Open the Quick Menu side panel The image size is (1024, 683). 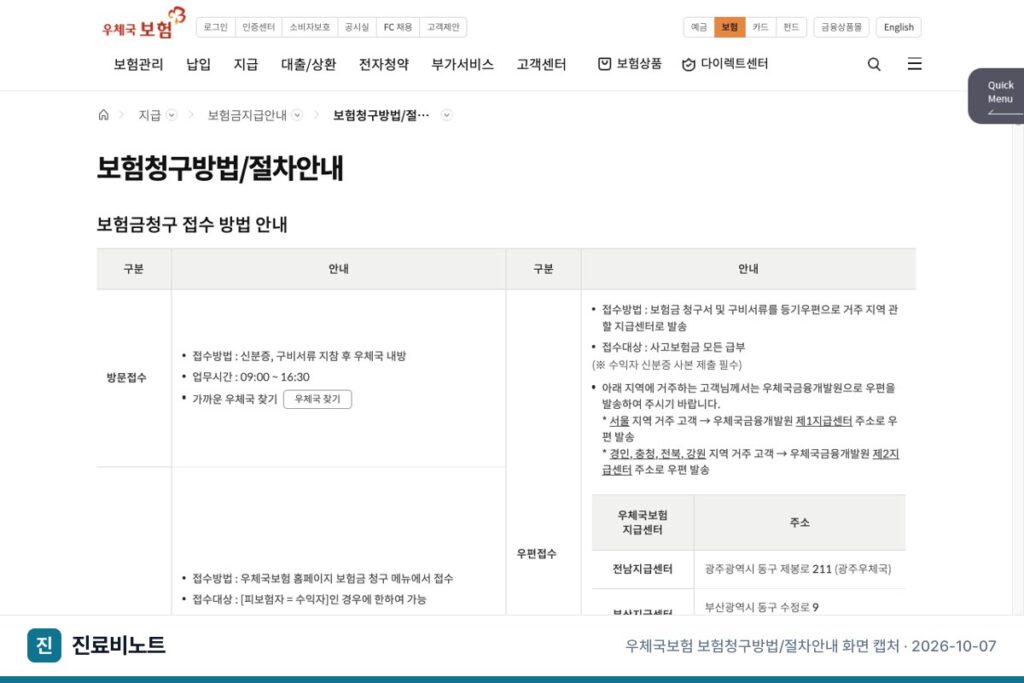pos(997,95)
